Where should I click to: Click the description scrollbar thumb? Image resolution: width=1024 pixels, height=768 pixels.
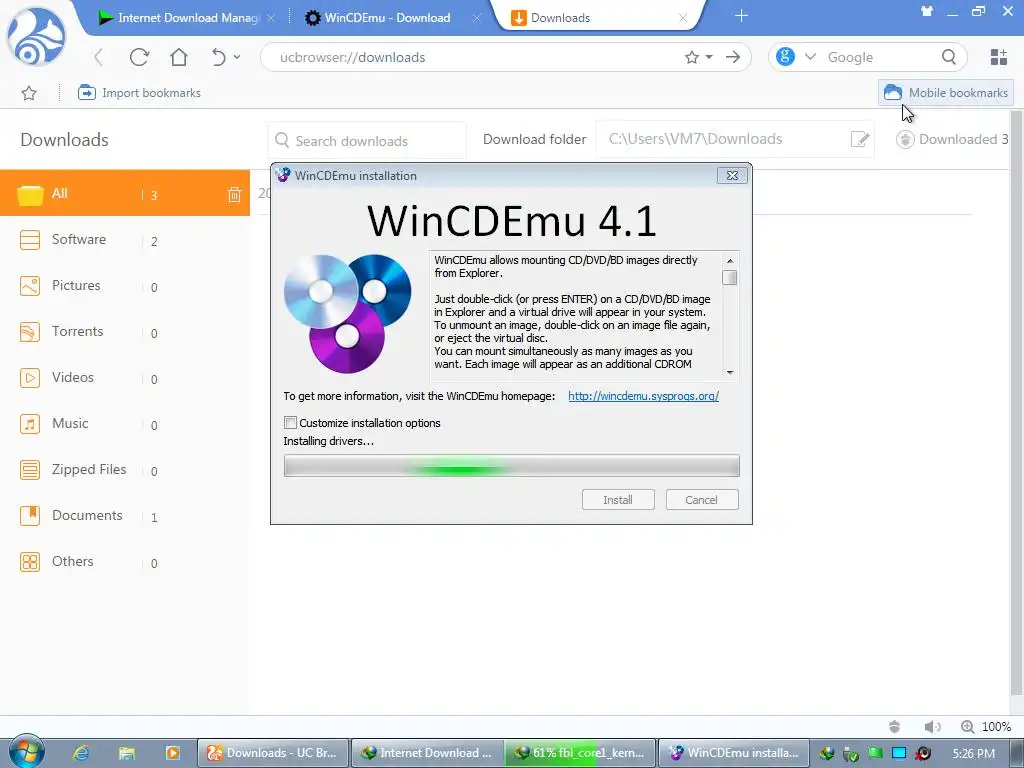730,278
